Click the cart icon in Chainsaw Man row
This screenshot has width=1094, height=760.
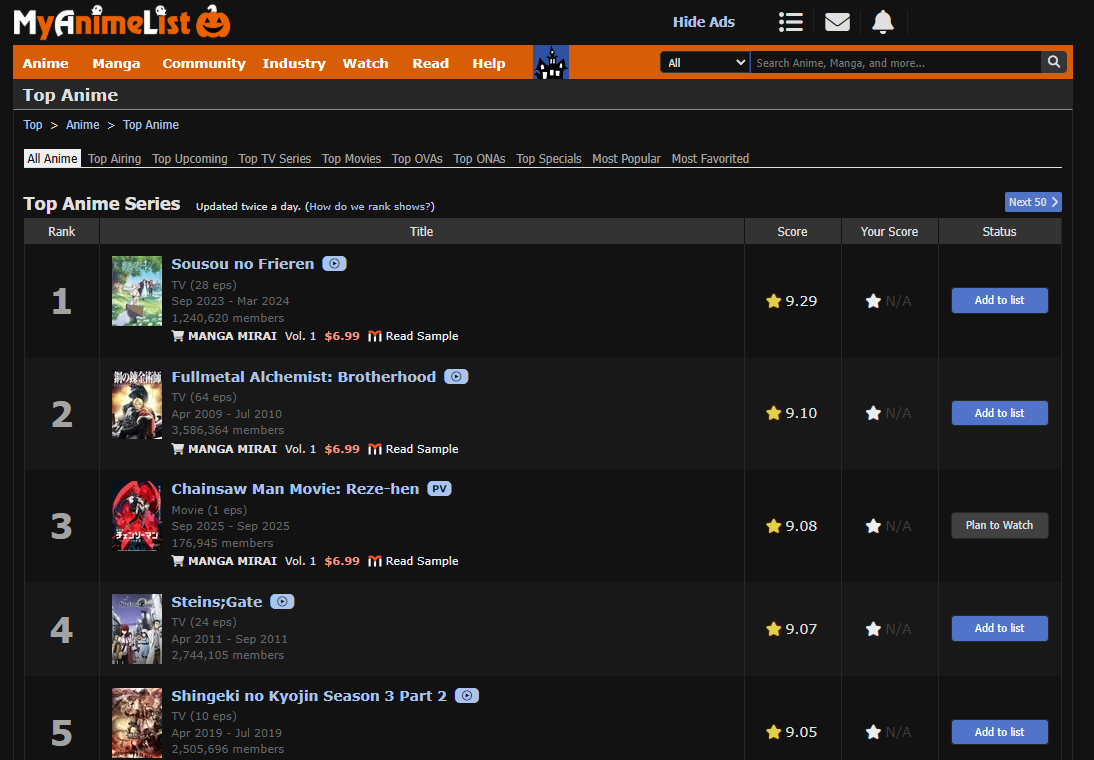(x=178, y=560)
